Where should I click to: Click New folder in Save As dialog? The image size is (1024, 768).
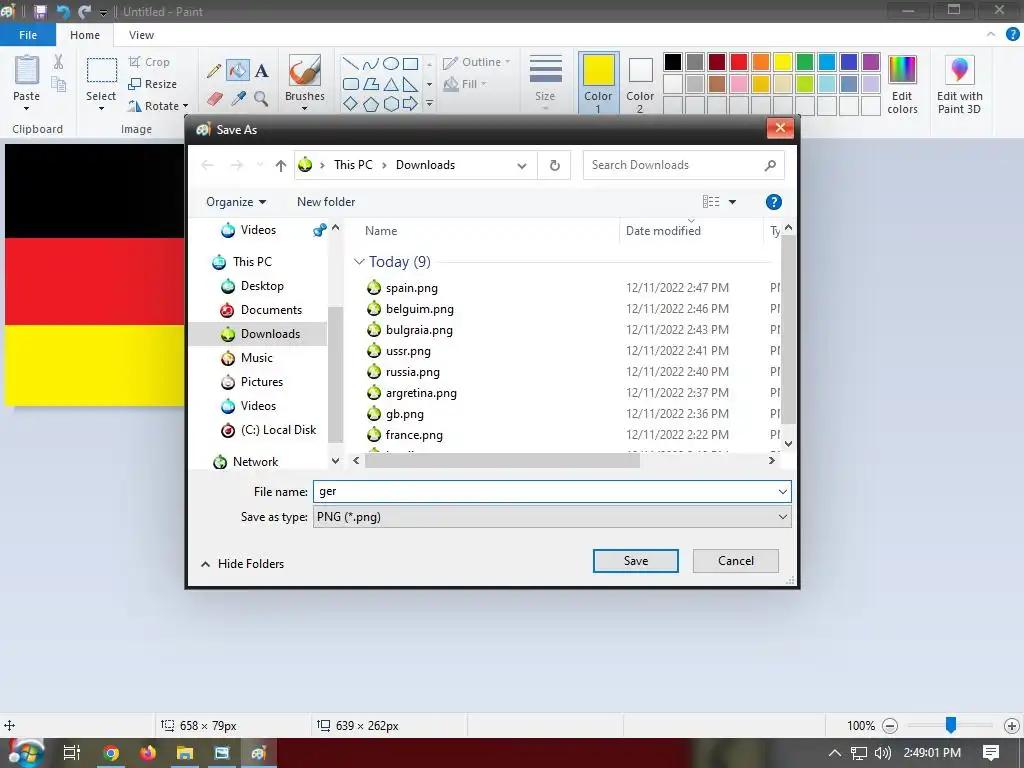tap(326, 202)
